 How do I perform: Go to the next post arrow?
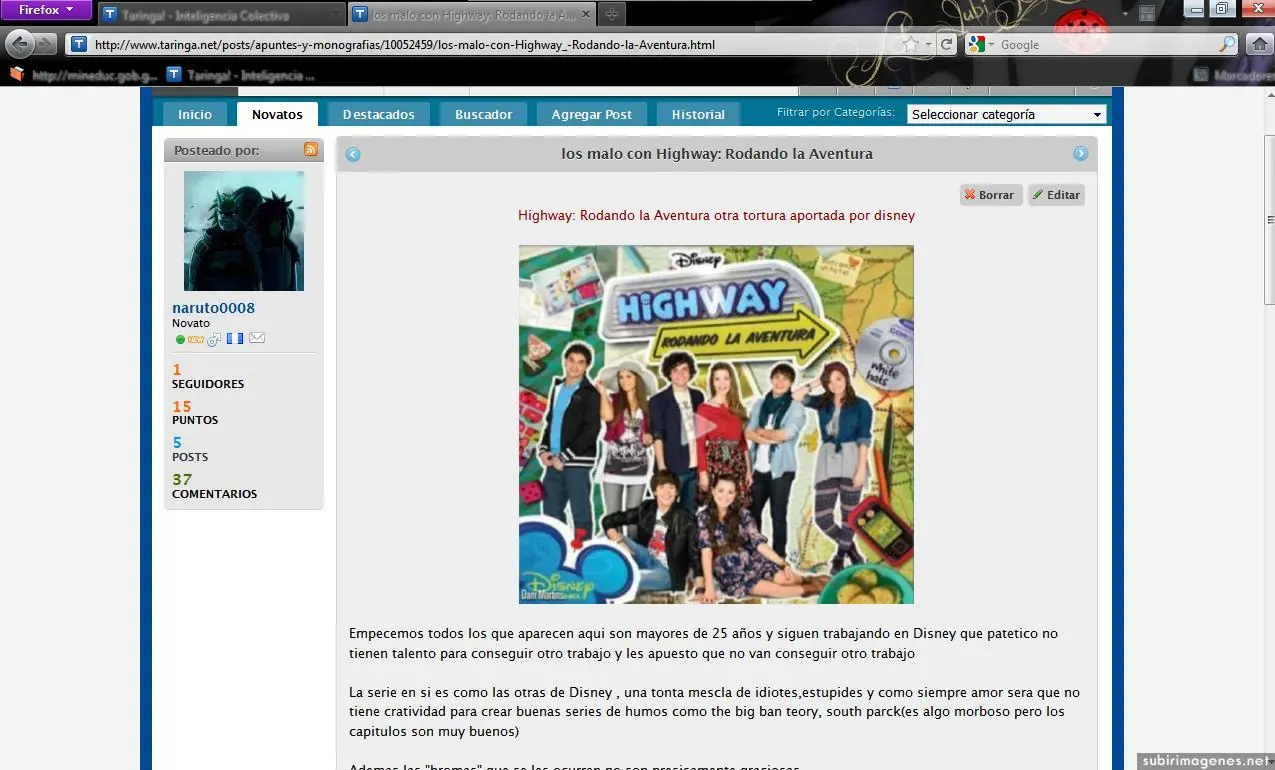pyautogui.click(x=1081, y=154)
